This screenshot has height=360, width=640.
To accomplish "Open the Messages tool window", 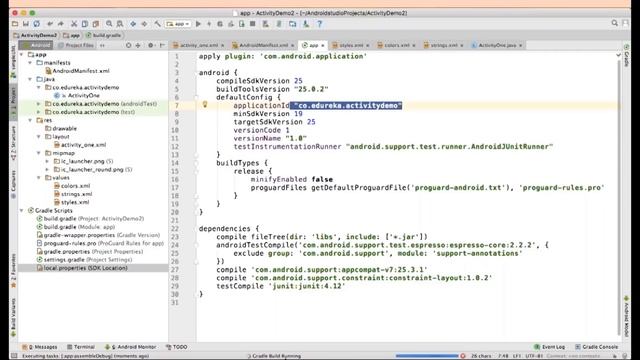I will (40, 347).
